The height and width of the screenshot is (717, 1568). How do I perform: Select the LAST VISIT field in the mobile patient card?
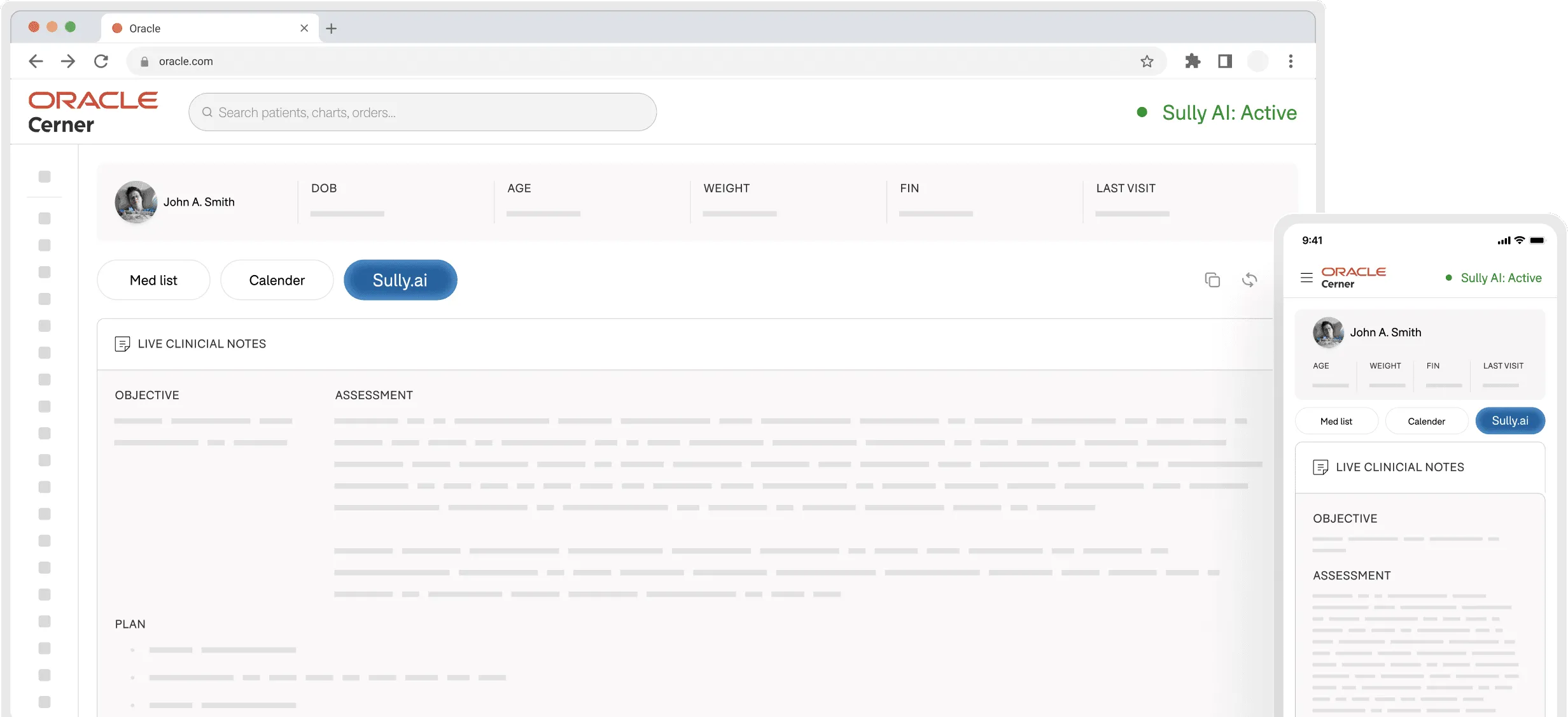1503,375
